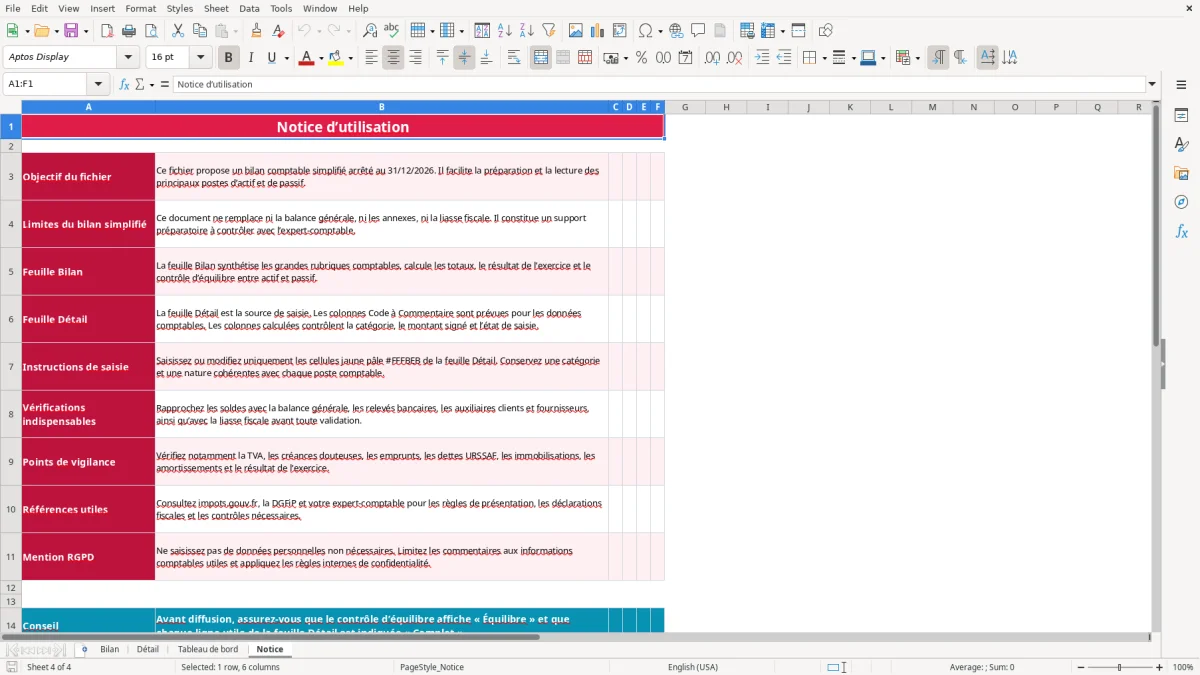Click the Copy icon
The height and width of the screenshot is (675, 1200).
(199, 31)
